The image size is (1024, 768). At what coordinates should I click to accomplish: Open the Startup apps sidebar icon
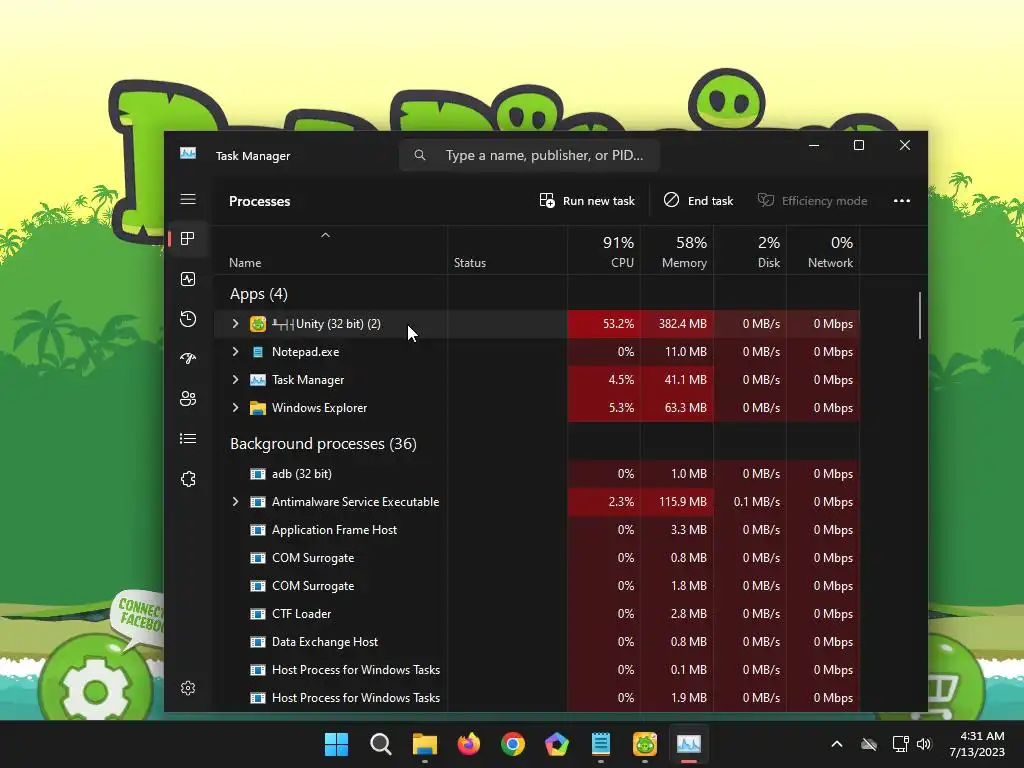pos(188,359)
